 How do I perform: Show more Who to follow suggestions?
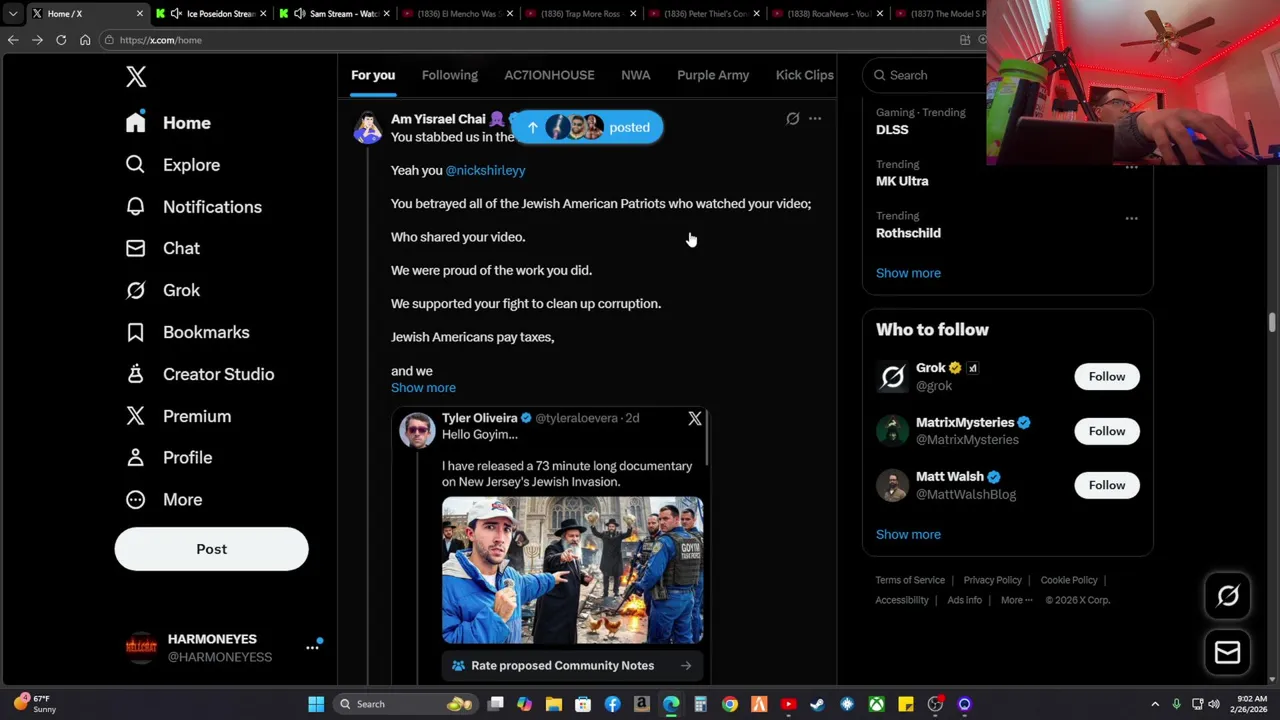coord(908,534)
